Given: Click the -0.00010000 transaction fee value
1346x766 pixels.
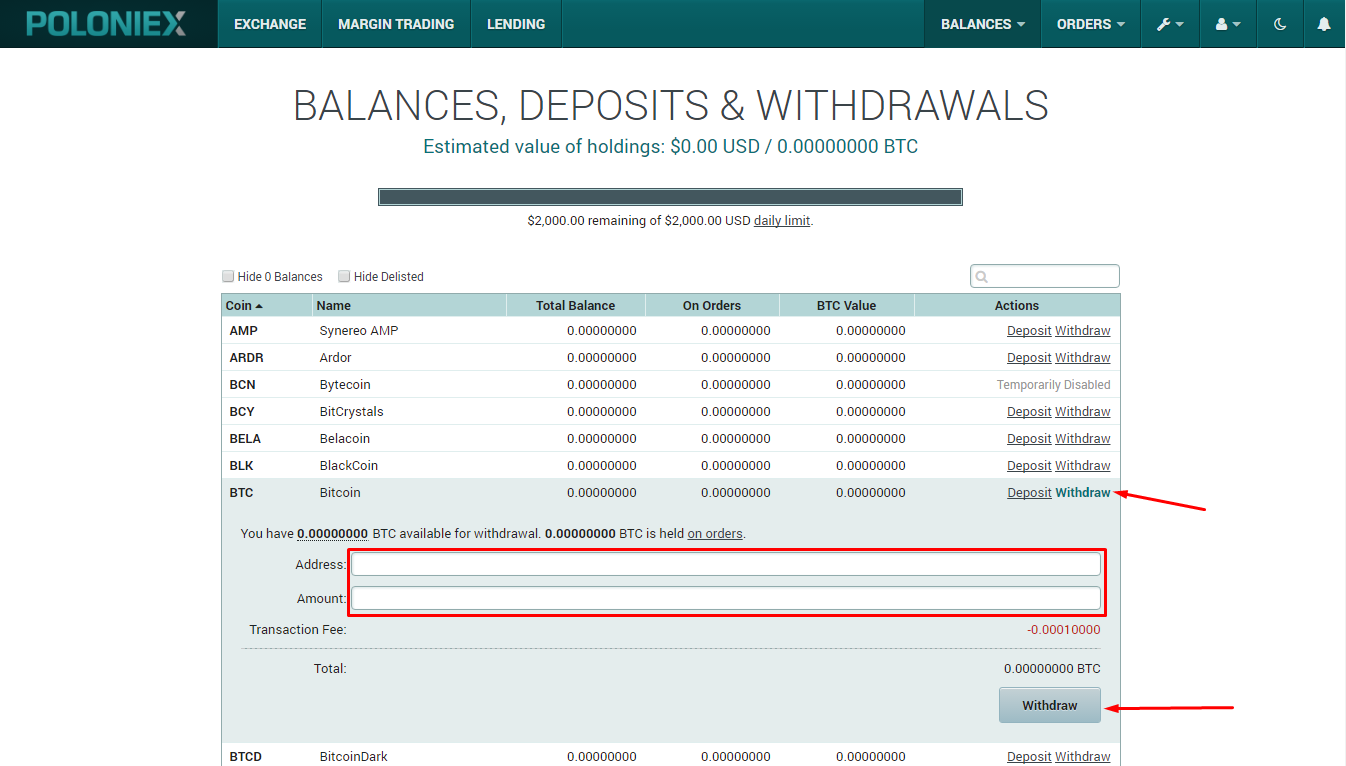Looking at the screenshot, I should point(1064,630).
